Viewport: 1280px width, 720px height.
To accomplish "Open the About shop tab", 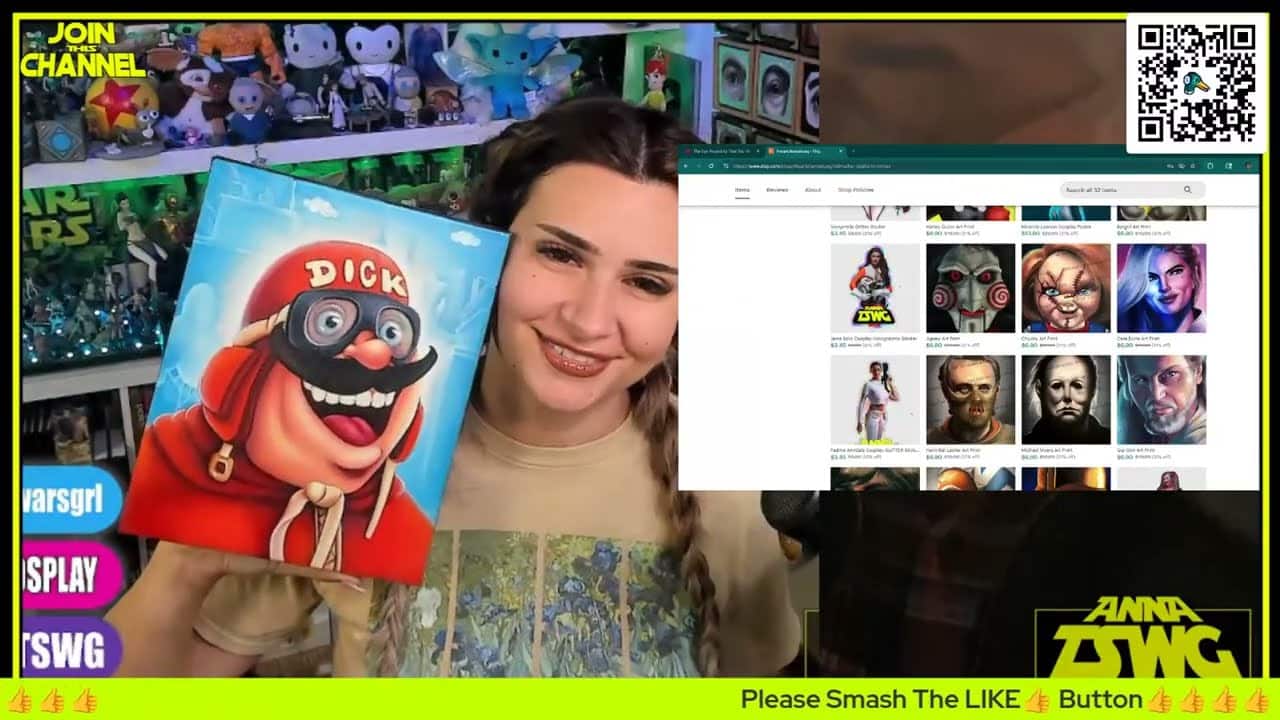I will (x=813, y=190).
